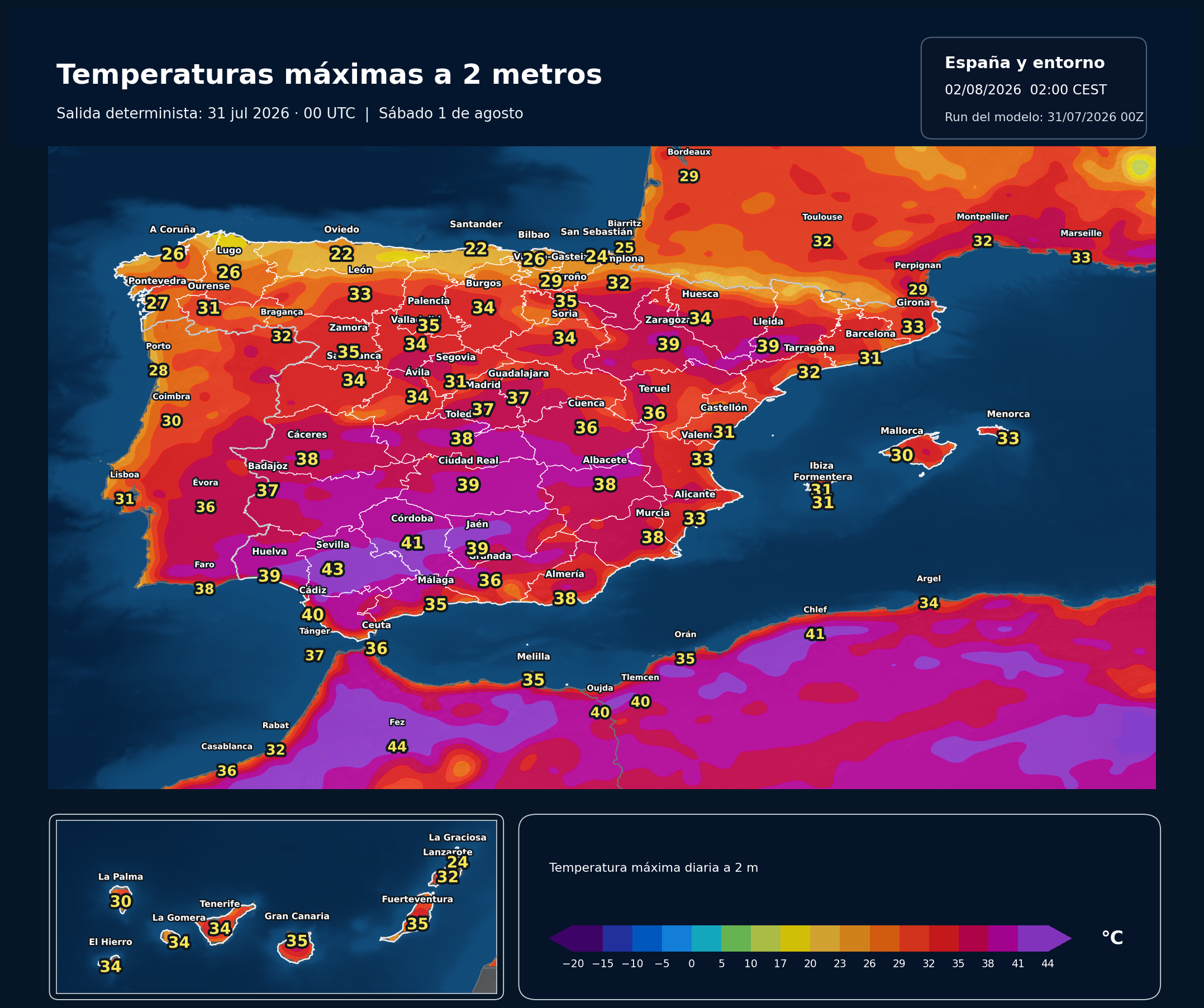
Task: Click the dark blue legend swatch between −15 and −10
Action: coord(617,938)
